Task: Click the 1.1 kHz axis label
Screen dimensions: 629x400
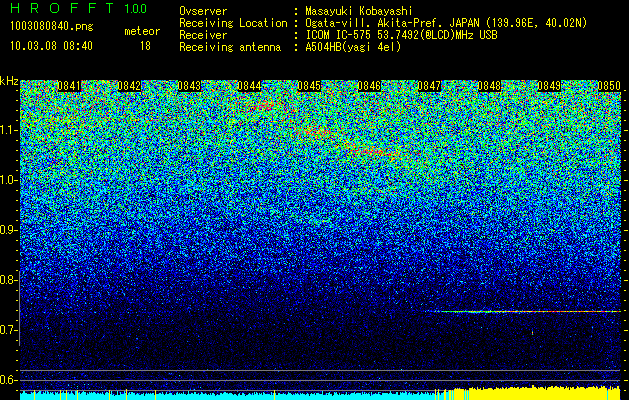Action: [x=8, y=130]
